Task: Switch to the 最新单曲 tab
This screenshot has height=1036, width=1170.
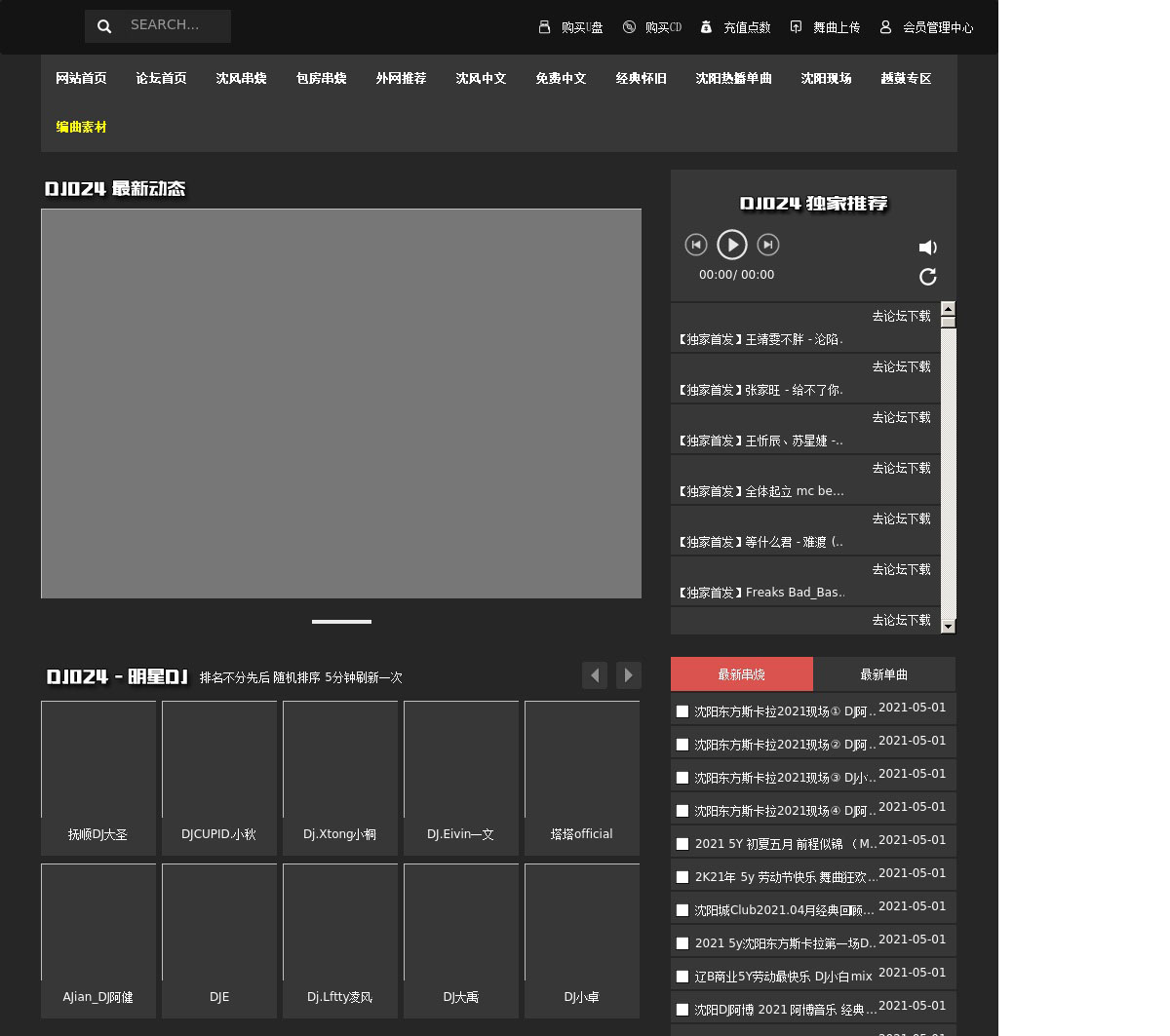Action: pyautogui.click(x=883, y=674)
